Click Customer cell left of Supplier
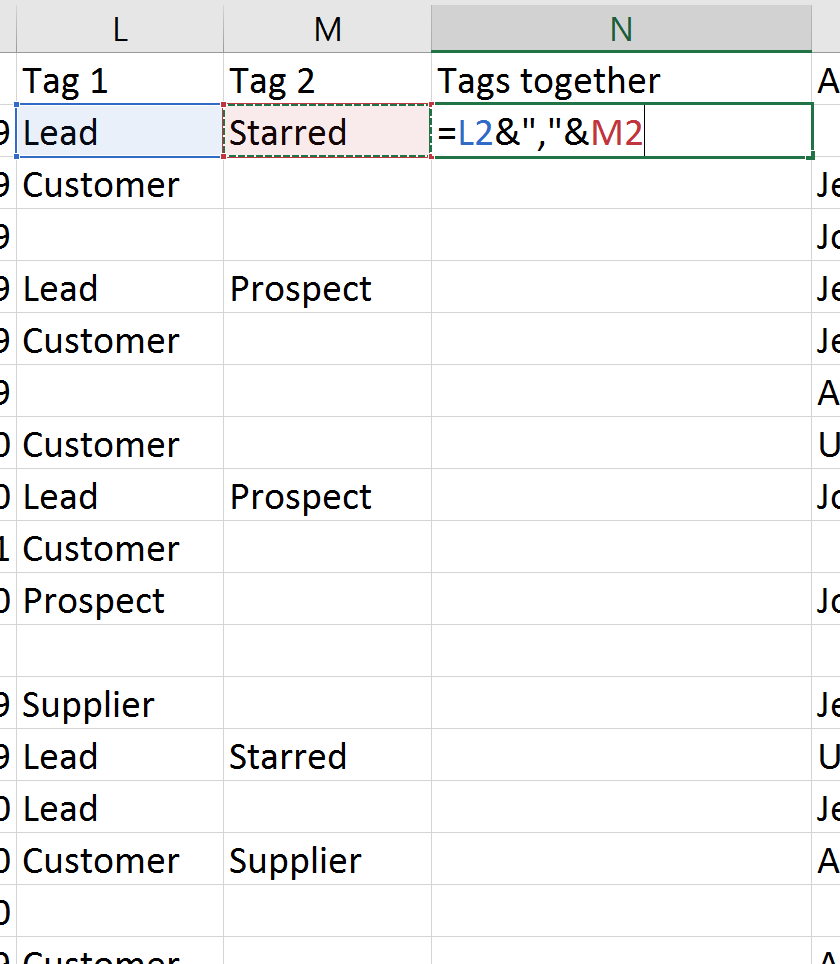Image resolution: width=840 pixels, height=964 pixels. click(120, 860)
